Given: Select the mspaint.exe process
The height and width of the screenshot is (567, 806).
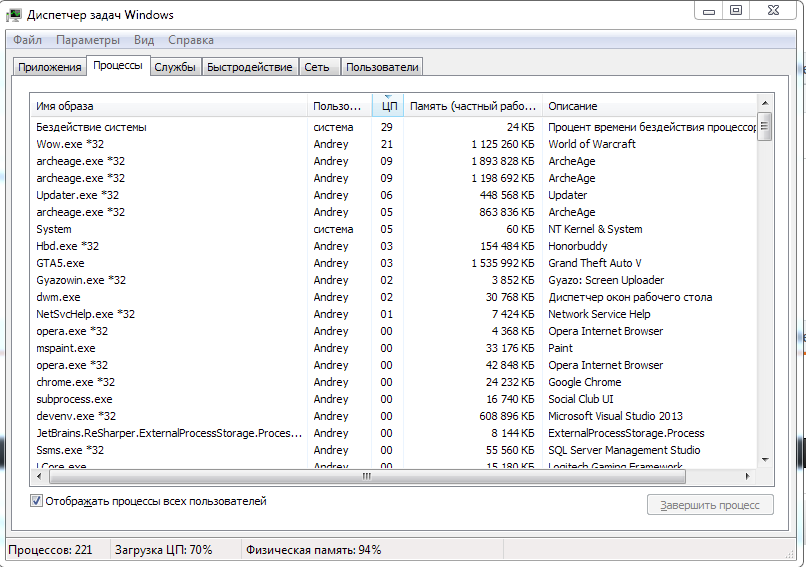Looking at the screenshot, I should pos(394,347).
